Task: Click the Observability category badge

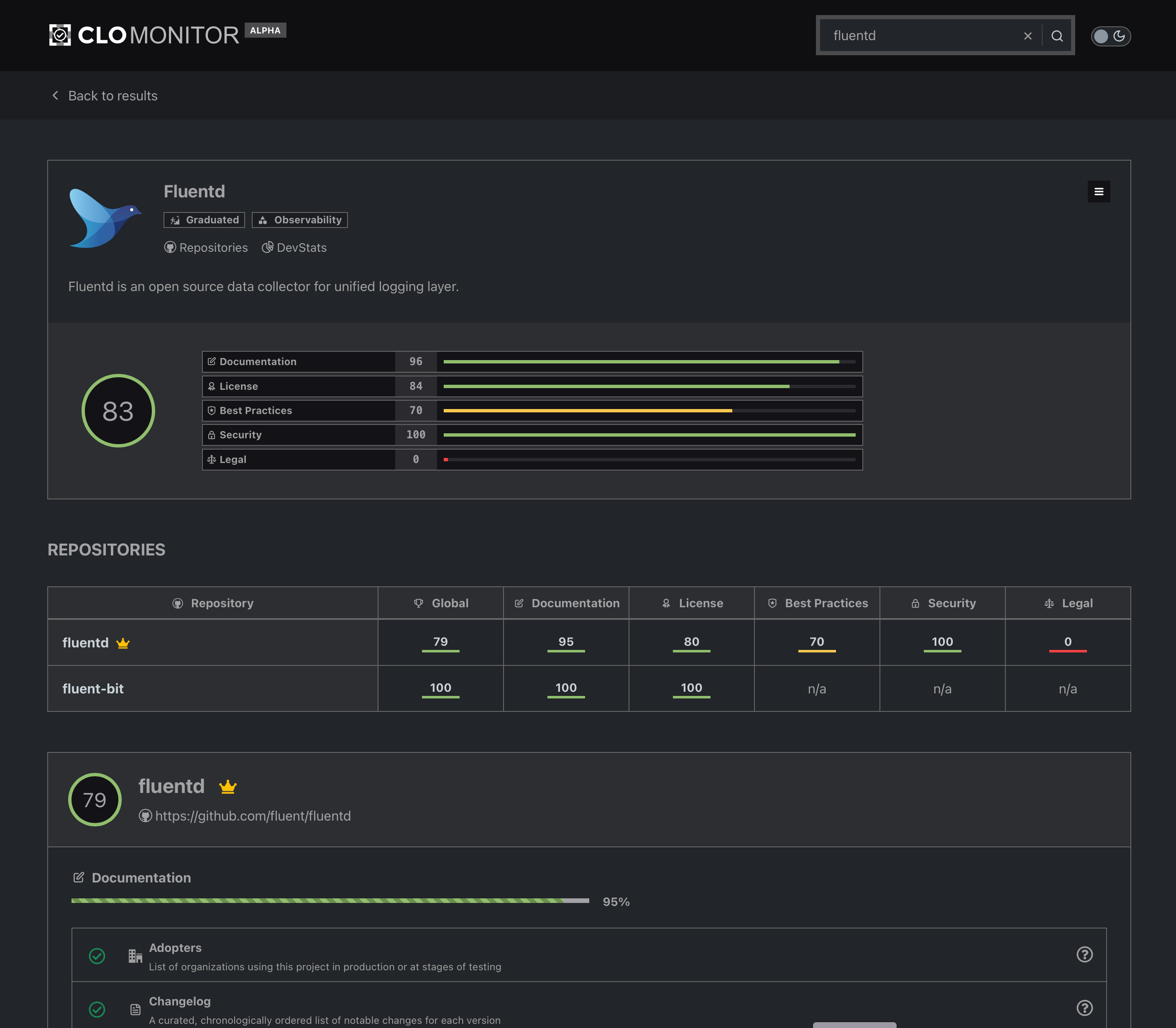Action: point(299,220)
